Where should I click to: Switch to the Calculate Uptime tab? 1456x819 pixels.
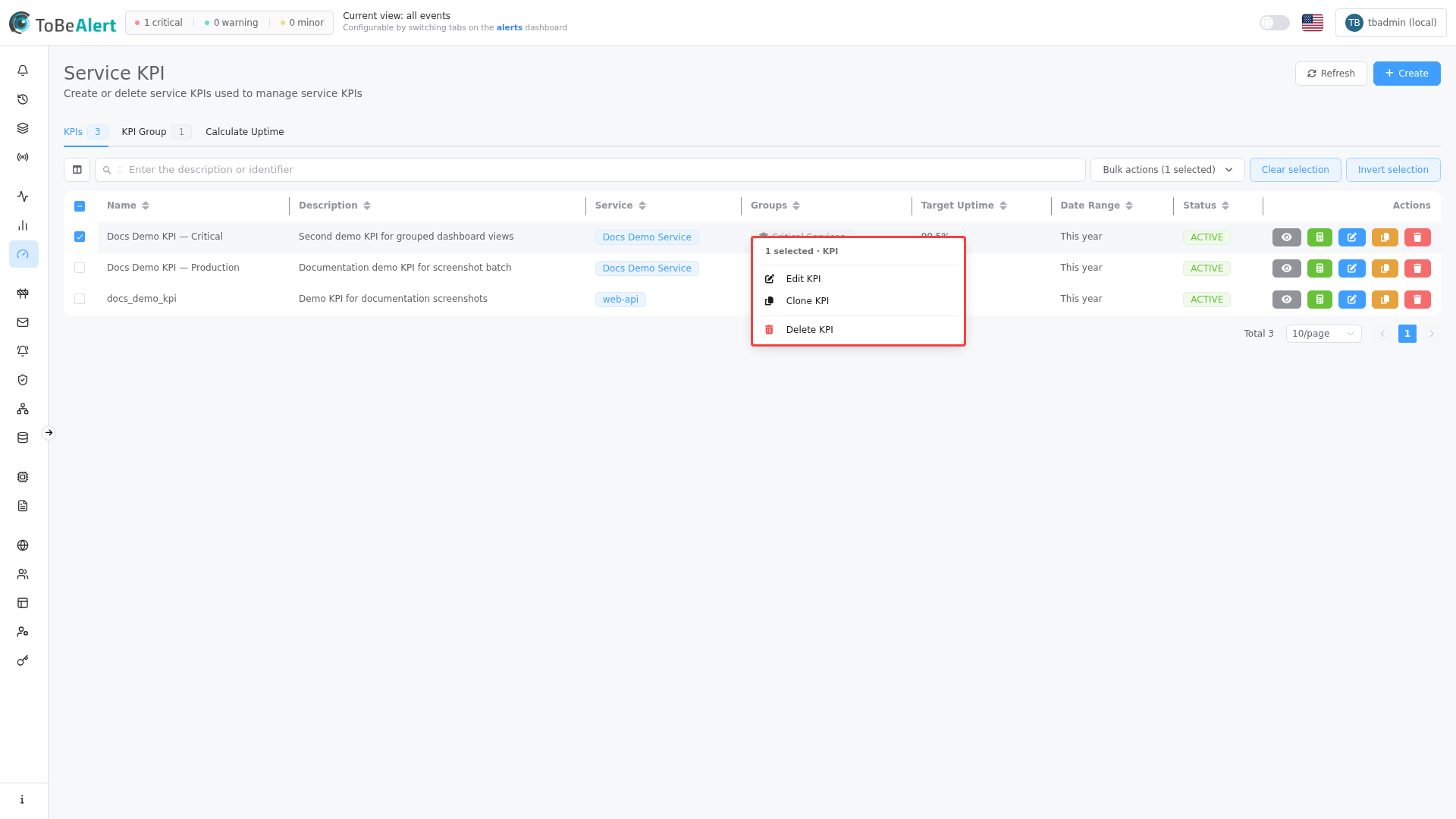pos(244,132)
